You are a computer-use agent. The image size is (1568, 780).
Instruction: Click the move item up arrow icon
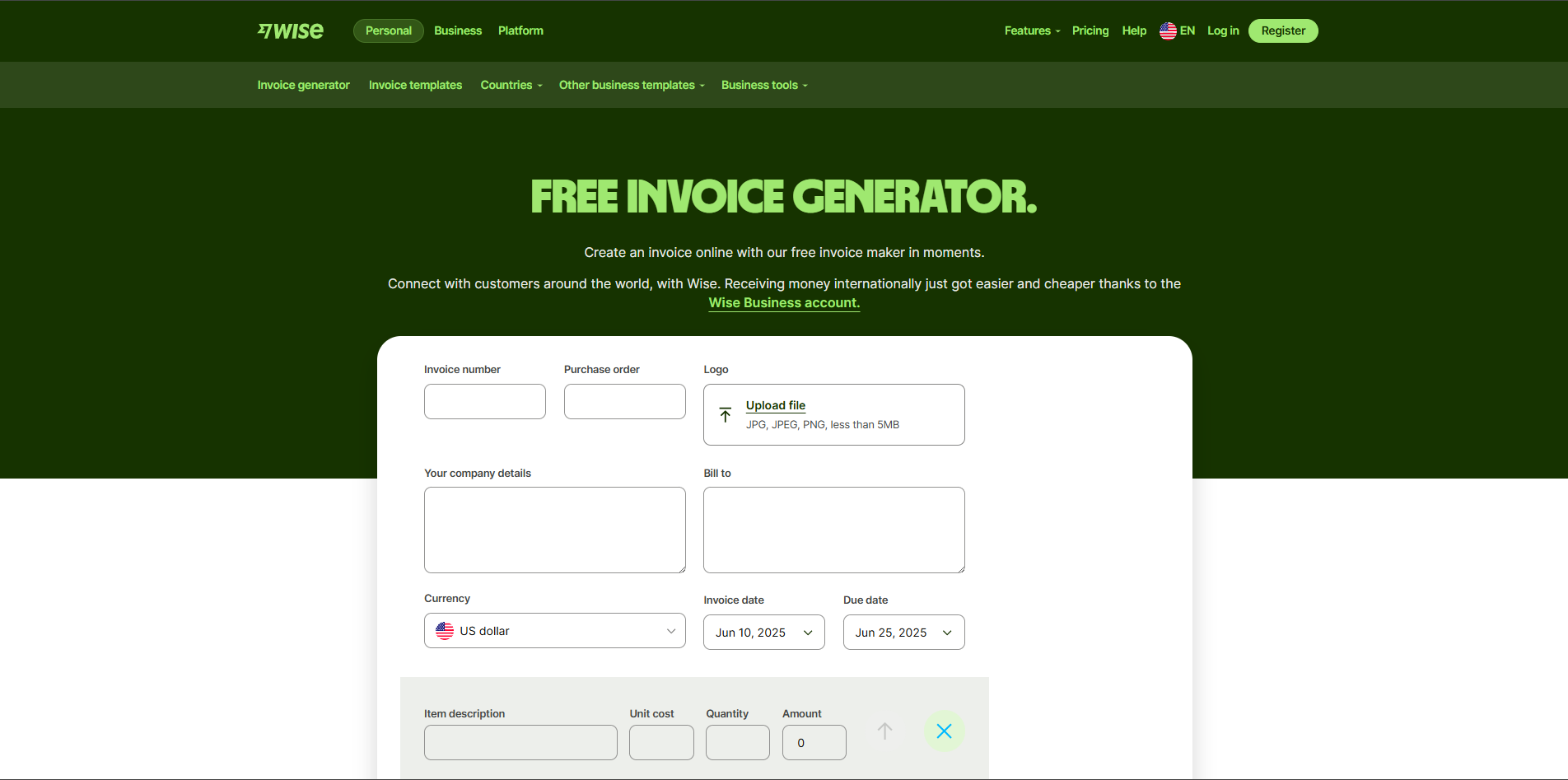coord(884,731)
